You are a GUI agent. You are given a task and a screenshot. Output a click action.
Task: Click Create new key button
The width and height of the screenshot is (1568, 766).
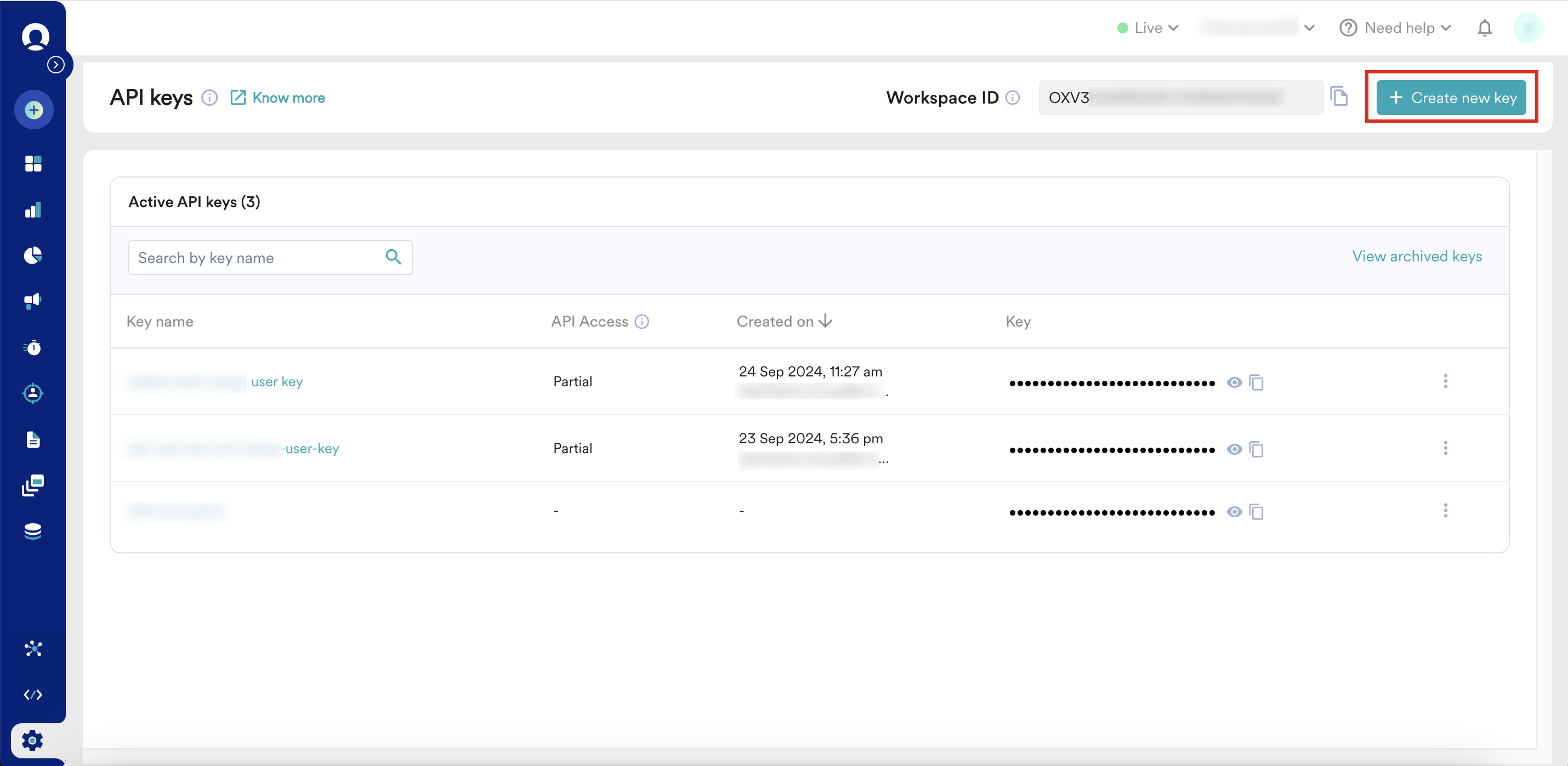point(1451,98)
